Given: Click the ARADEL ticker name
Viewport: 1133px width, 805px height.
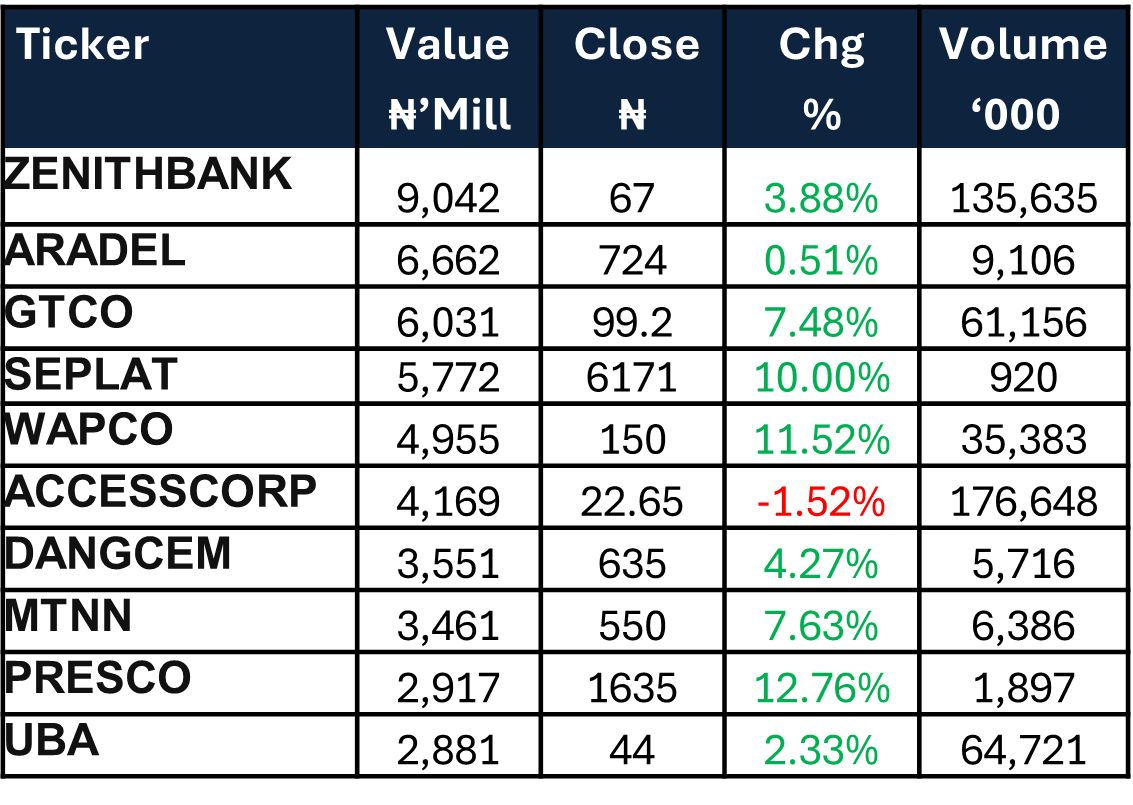Looking at the screenshot, I should [95, 250].
